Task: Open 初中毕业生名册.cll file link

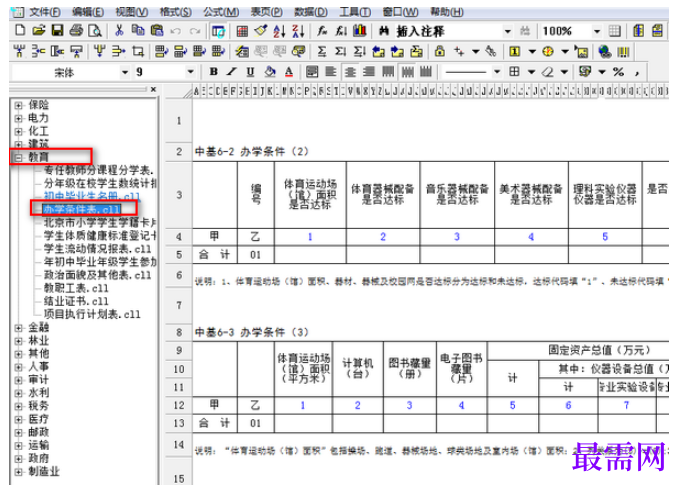Action: point(92,196)
